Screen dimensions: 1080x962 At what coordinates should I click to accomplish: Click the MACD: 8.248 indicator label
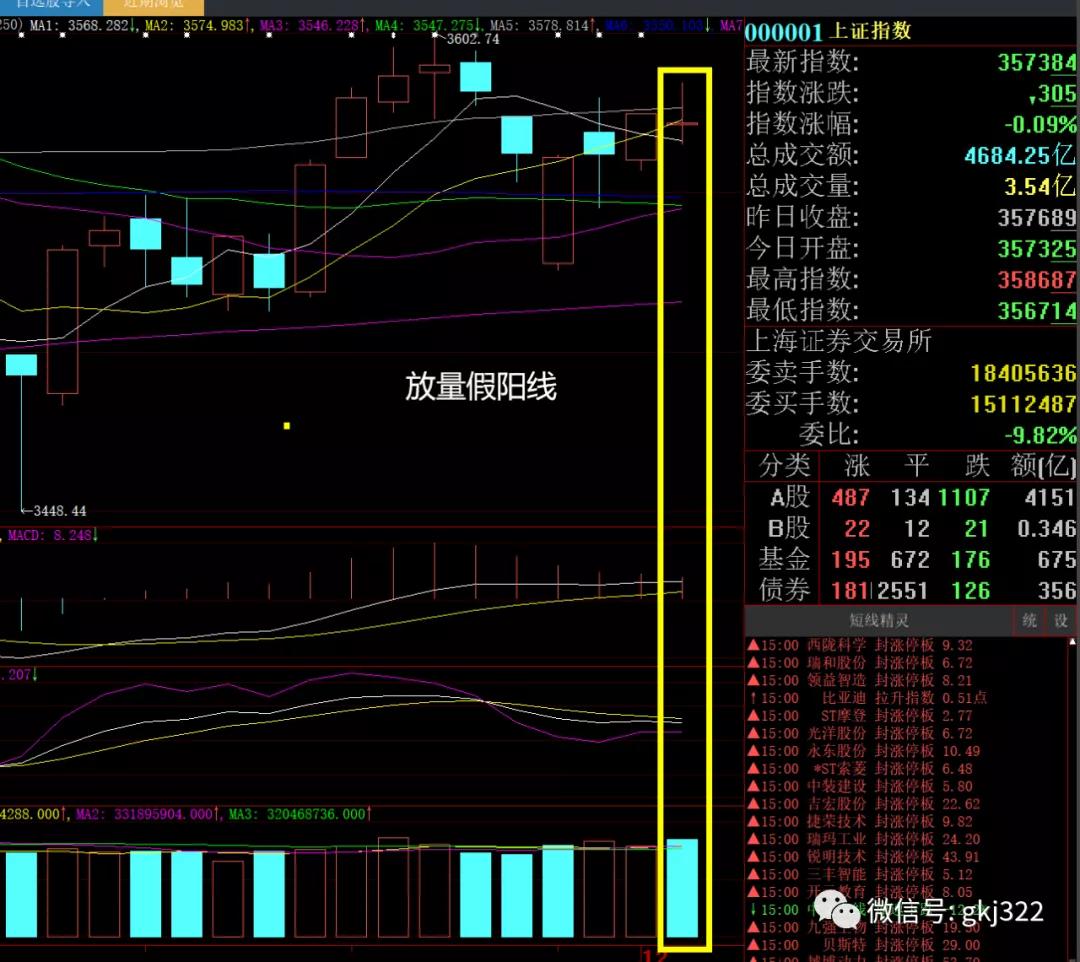[53, 535]
